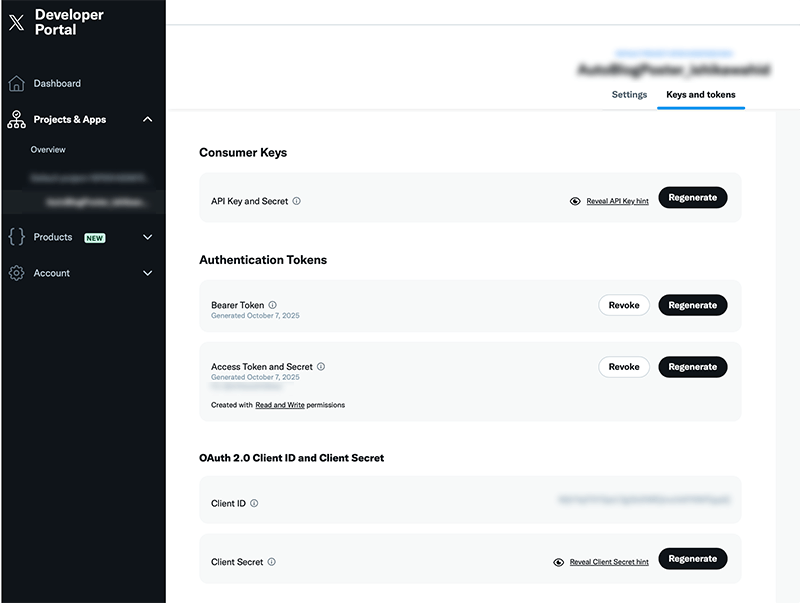Expand the Products menu chevron
This screenshot has width=800, height=603.
[148, 237]
